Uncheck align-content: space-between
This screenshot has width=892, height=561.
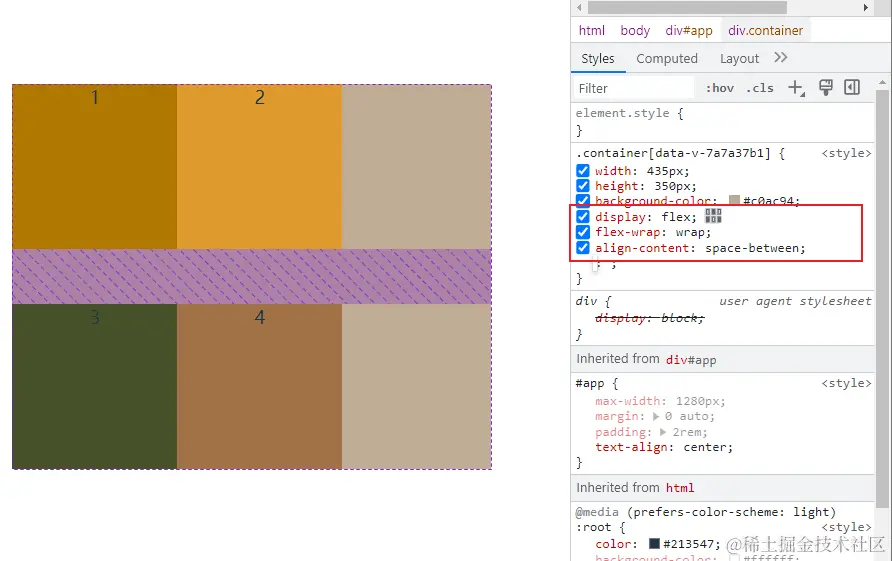coord(583,248)
